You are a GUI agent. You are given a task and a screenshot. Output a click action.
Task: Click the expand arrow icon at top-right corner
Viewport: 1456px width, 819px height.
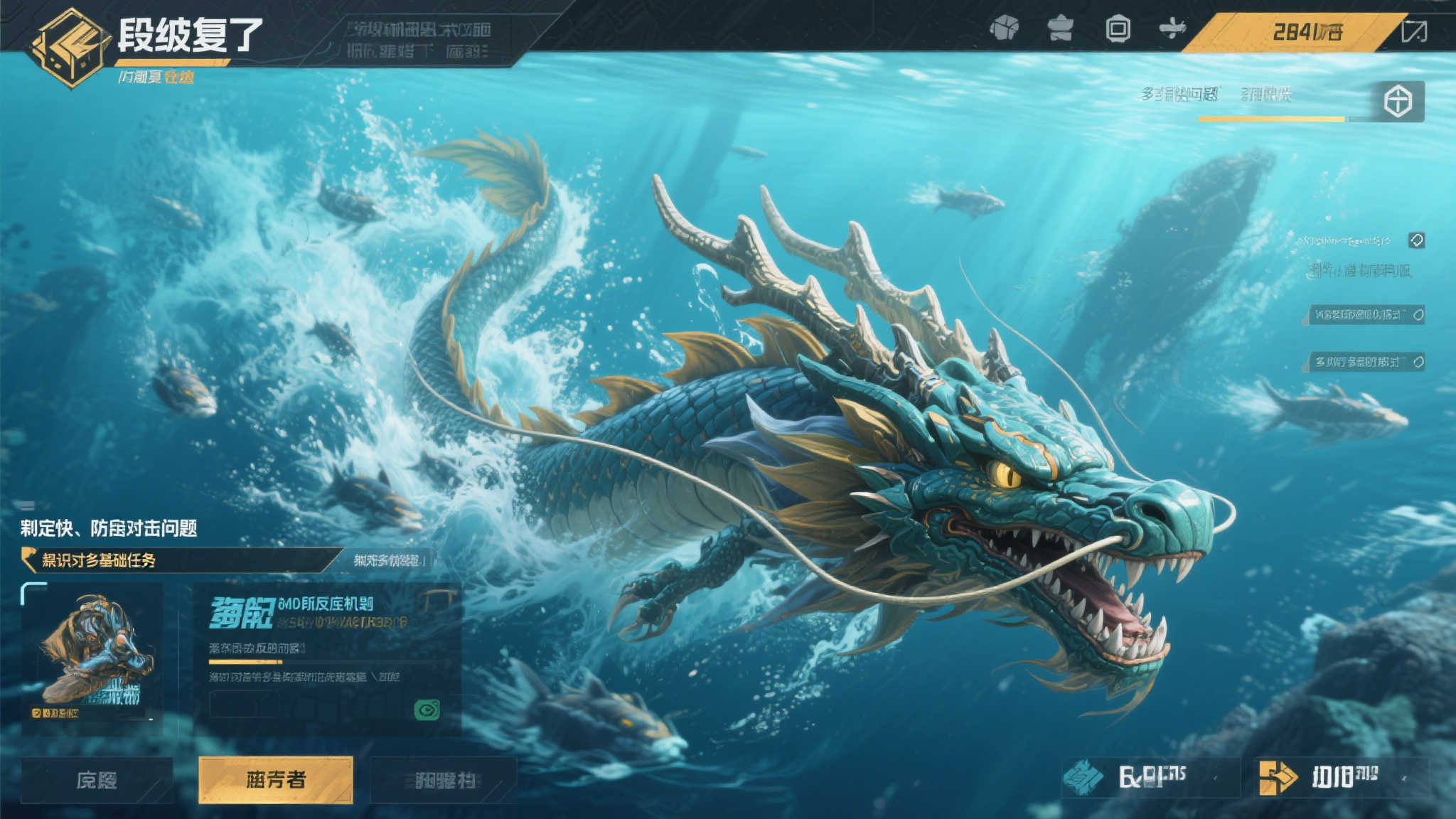[x=1413, y=31]
